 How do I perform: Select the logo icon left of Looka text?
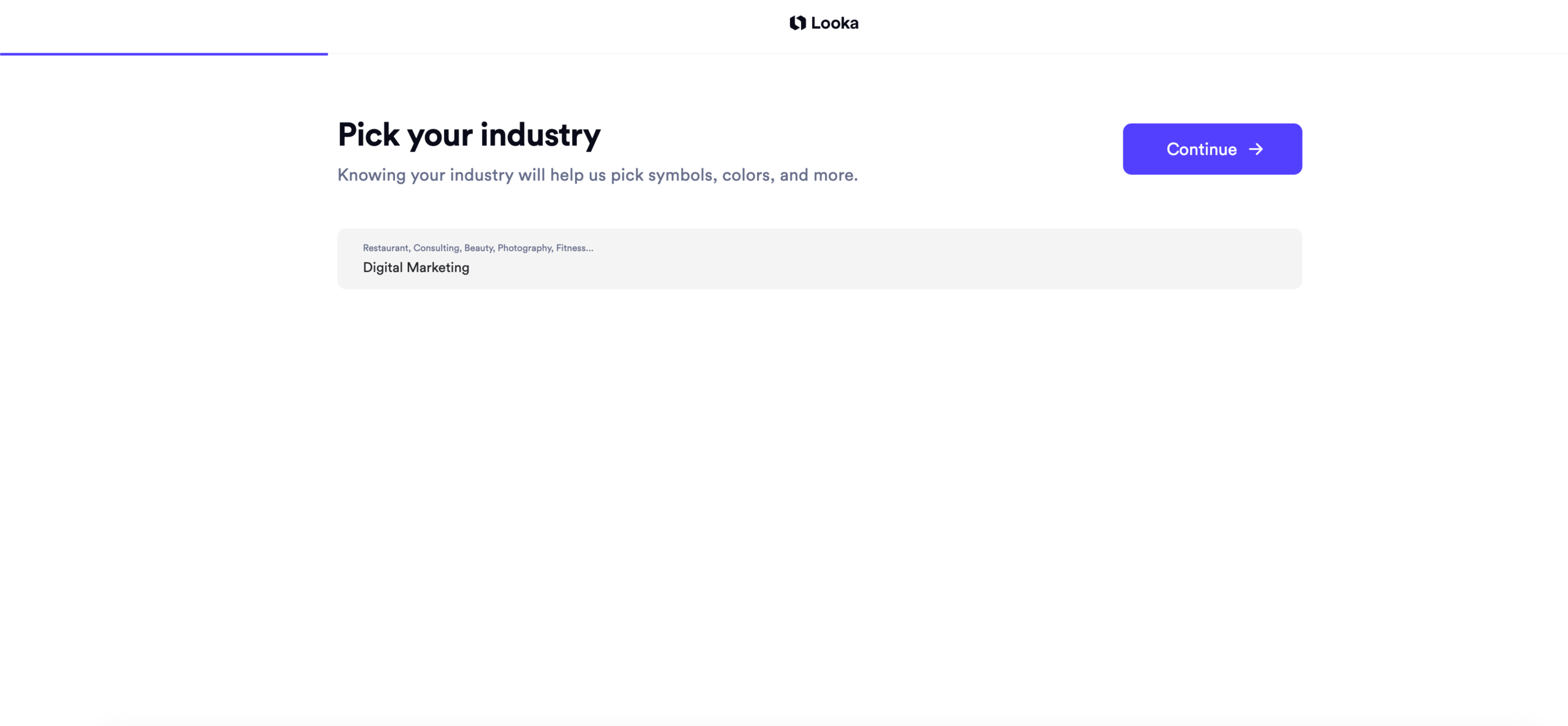coord(797,23)
